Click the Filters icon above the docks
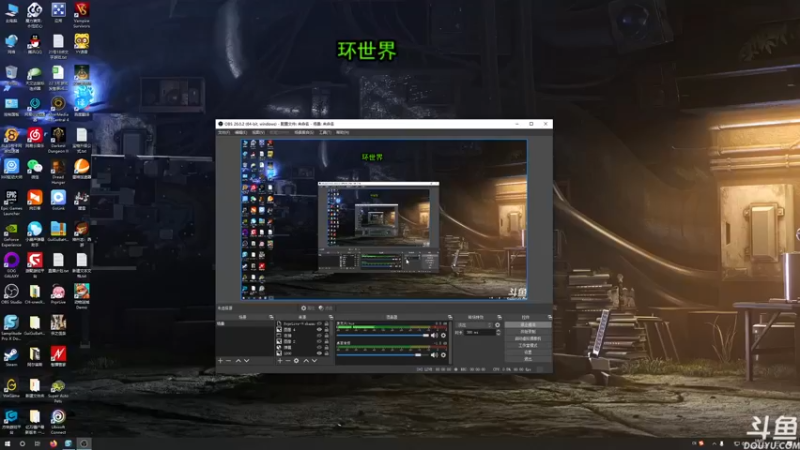800x450 pixels. 321,308
